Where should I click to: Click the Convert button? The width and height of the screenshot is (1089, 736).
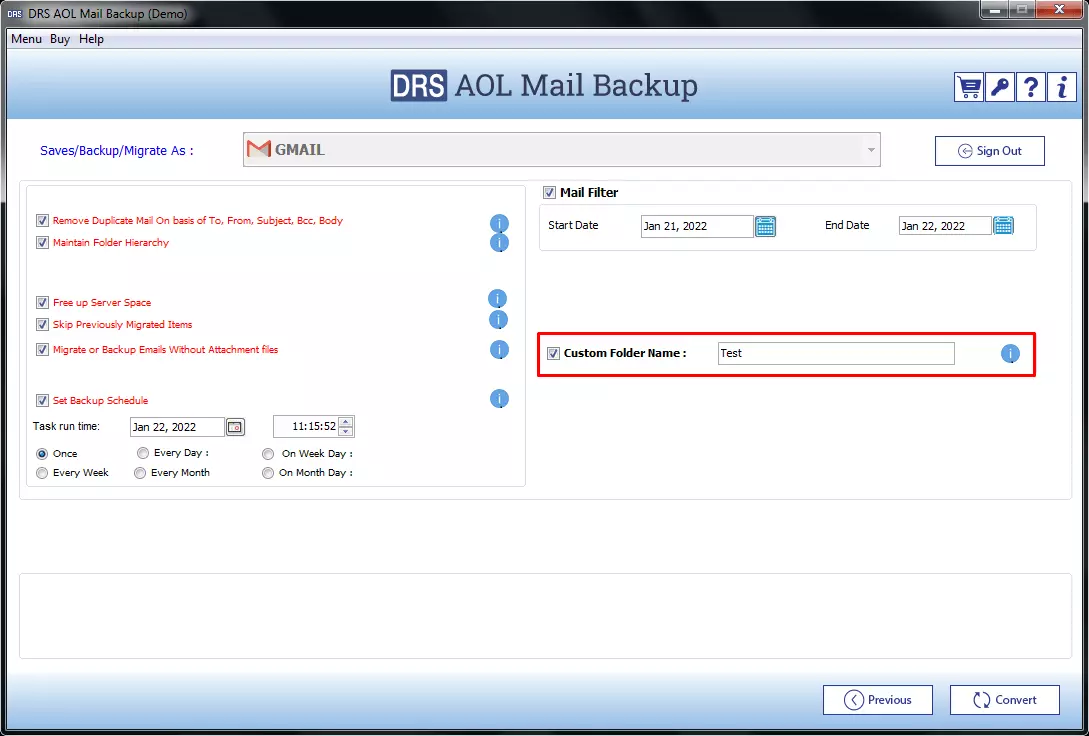pyautogui.click(x=1005, y=700)
